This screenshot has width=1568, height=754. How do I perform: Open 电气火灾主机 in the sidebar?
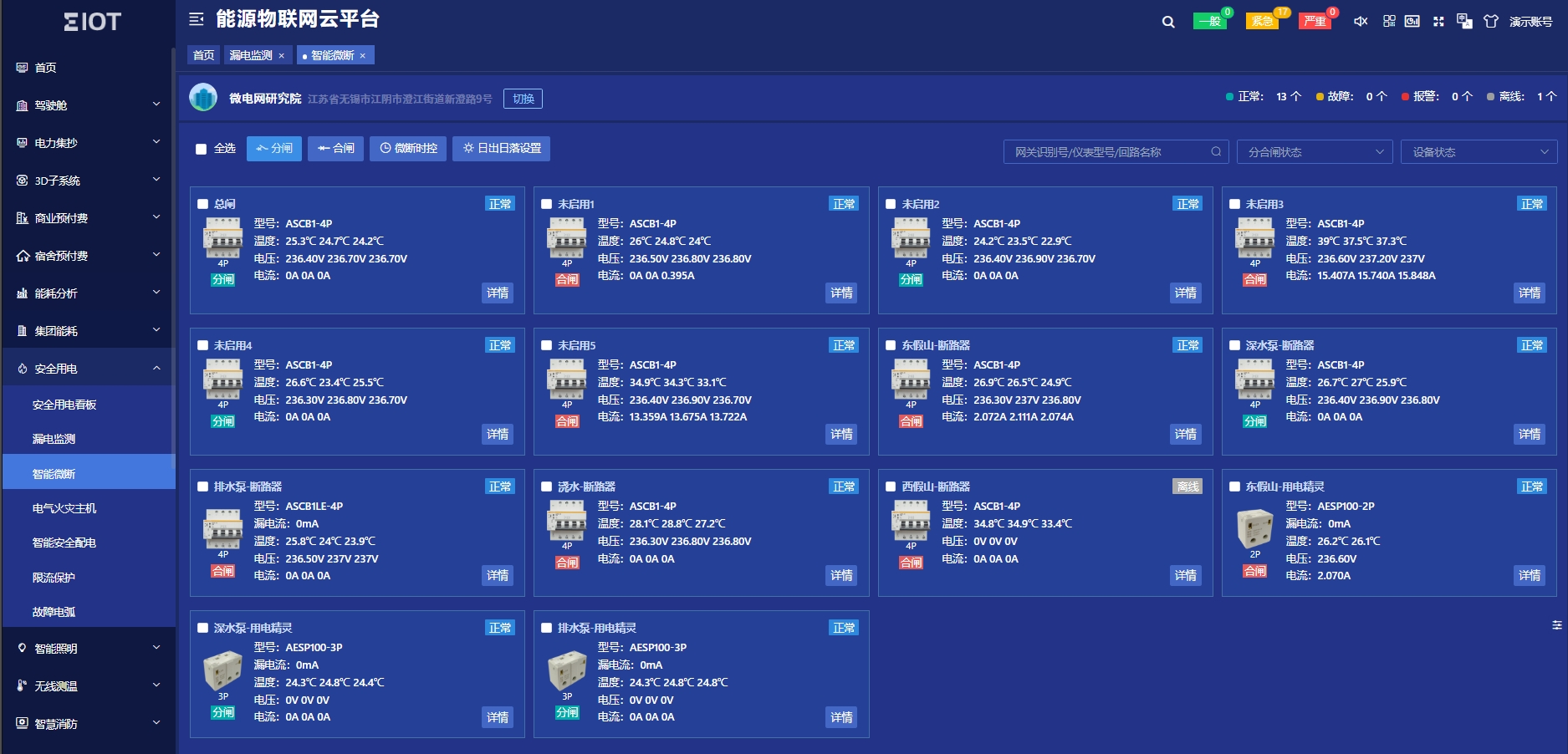tap(64, 508)
